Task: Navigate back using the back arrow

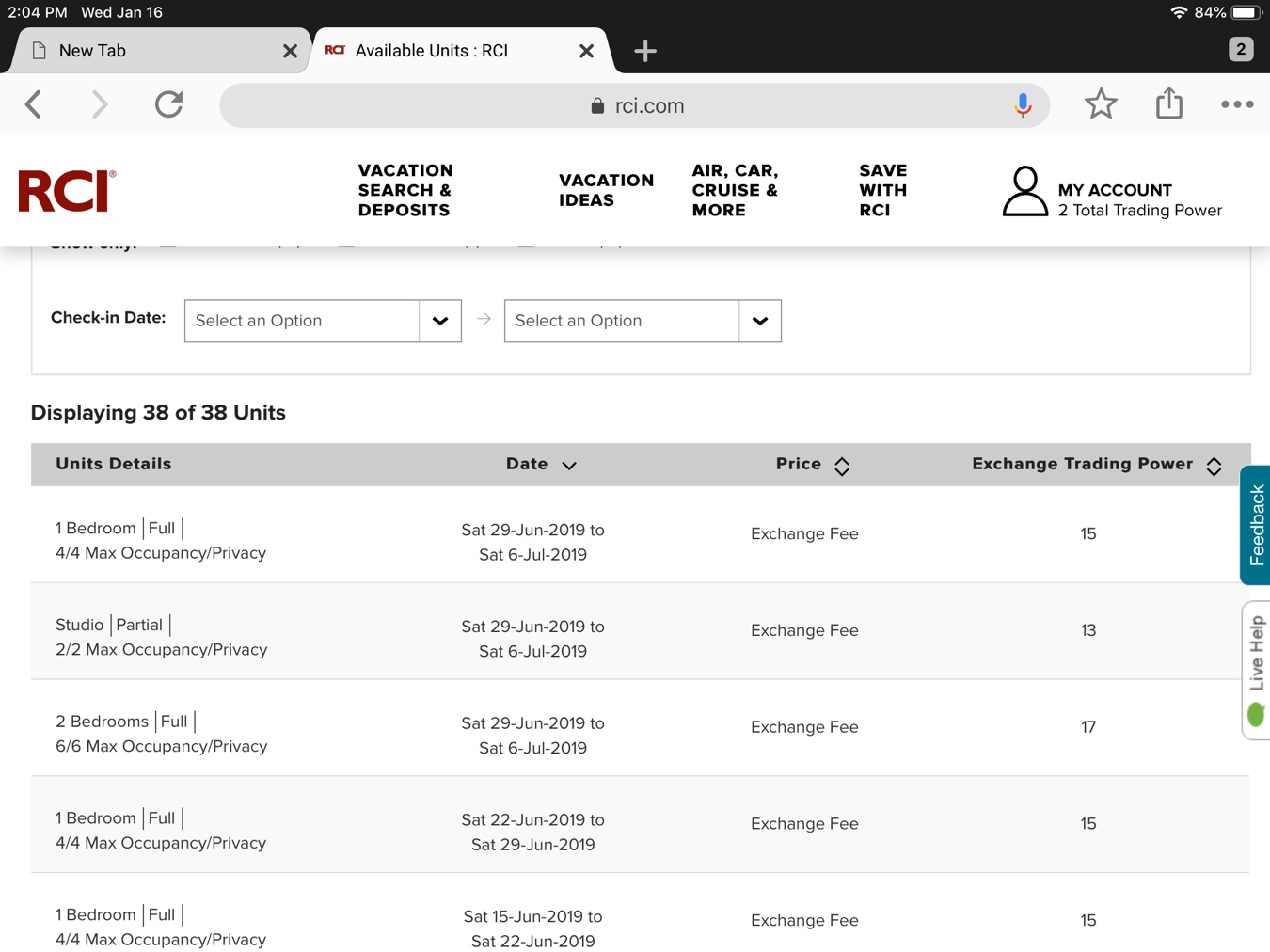Action: click(x=33, y=104)
